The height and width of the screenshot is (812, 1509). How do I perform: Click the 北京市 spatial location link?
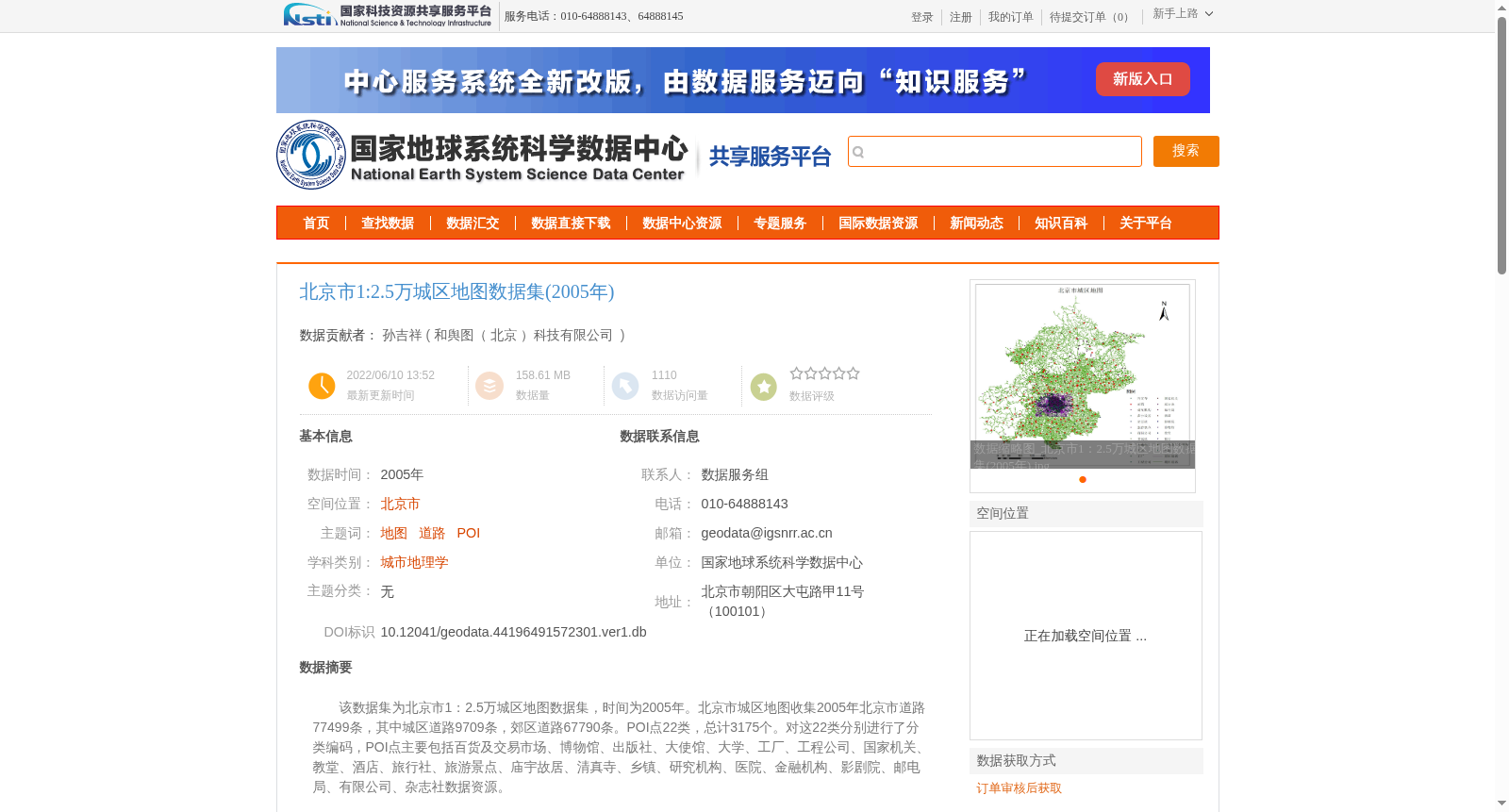click(x=400, y=504)
